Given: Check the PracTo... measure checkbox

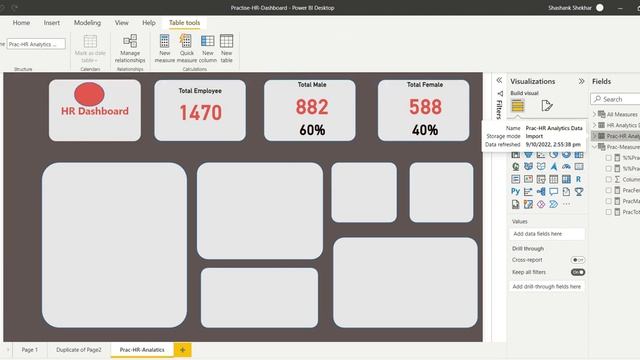Looking at the screenshot, I should tap(609, 212).
